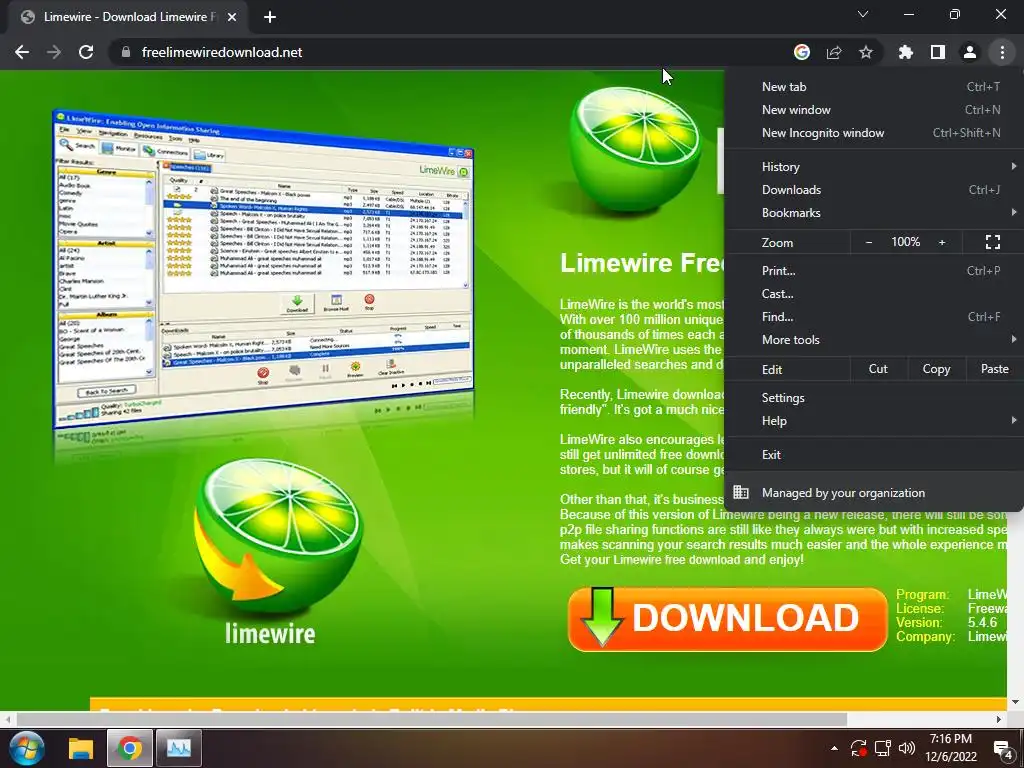Choose Print from the menu
The height and width of the screenshot is (768, 1024).
874,270
